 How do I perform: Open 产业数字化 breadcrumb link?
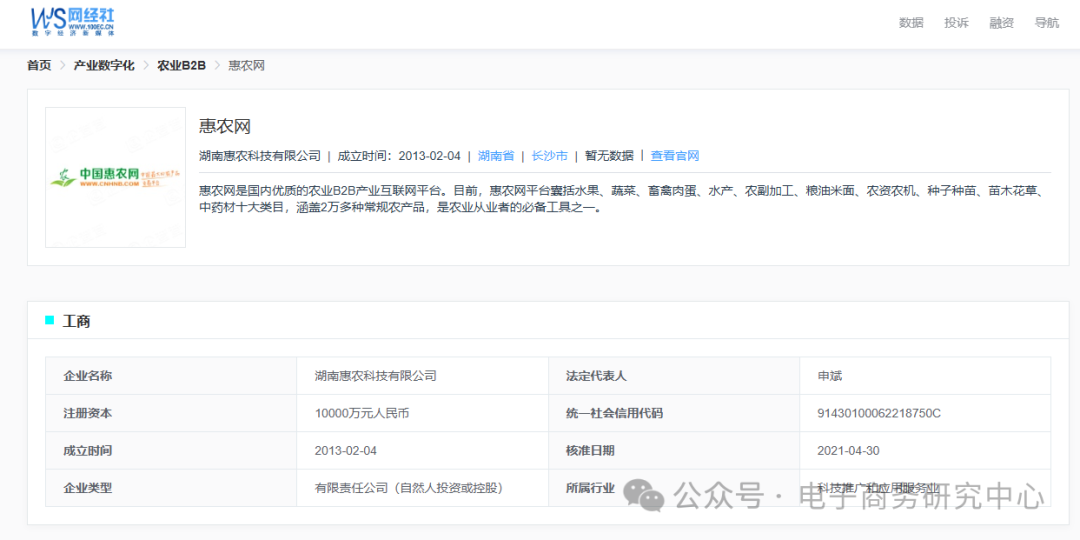coord(104,65)
